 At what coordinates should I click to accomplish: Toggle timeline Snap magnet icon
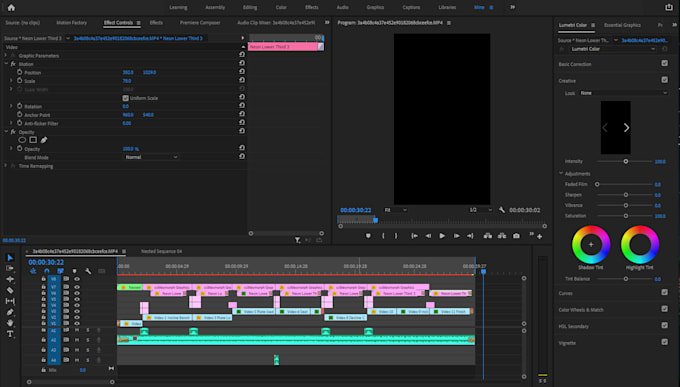[x=47, y=271]
